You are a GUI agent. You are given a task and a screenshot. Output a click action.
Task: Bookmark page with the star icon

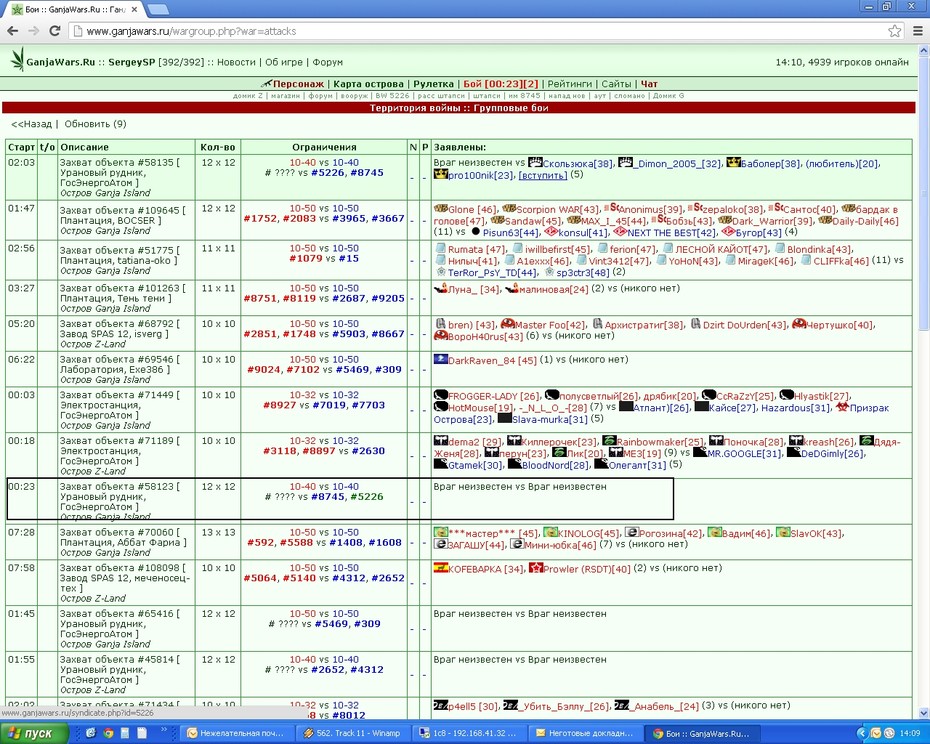(894, 31)
